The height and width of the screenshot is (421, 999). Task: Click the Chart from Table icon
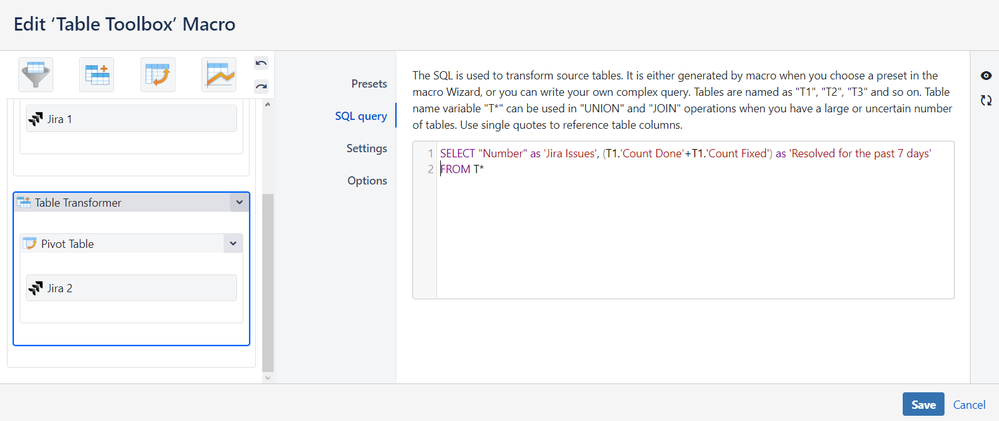(x=219, y=73)
